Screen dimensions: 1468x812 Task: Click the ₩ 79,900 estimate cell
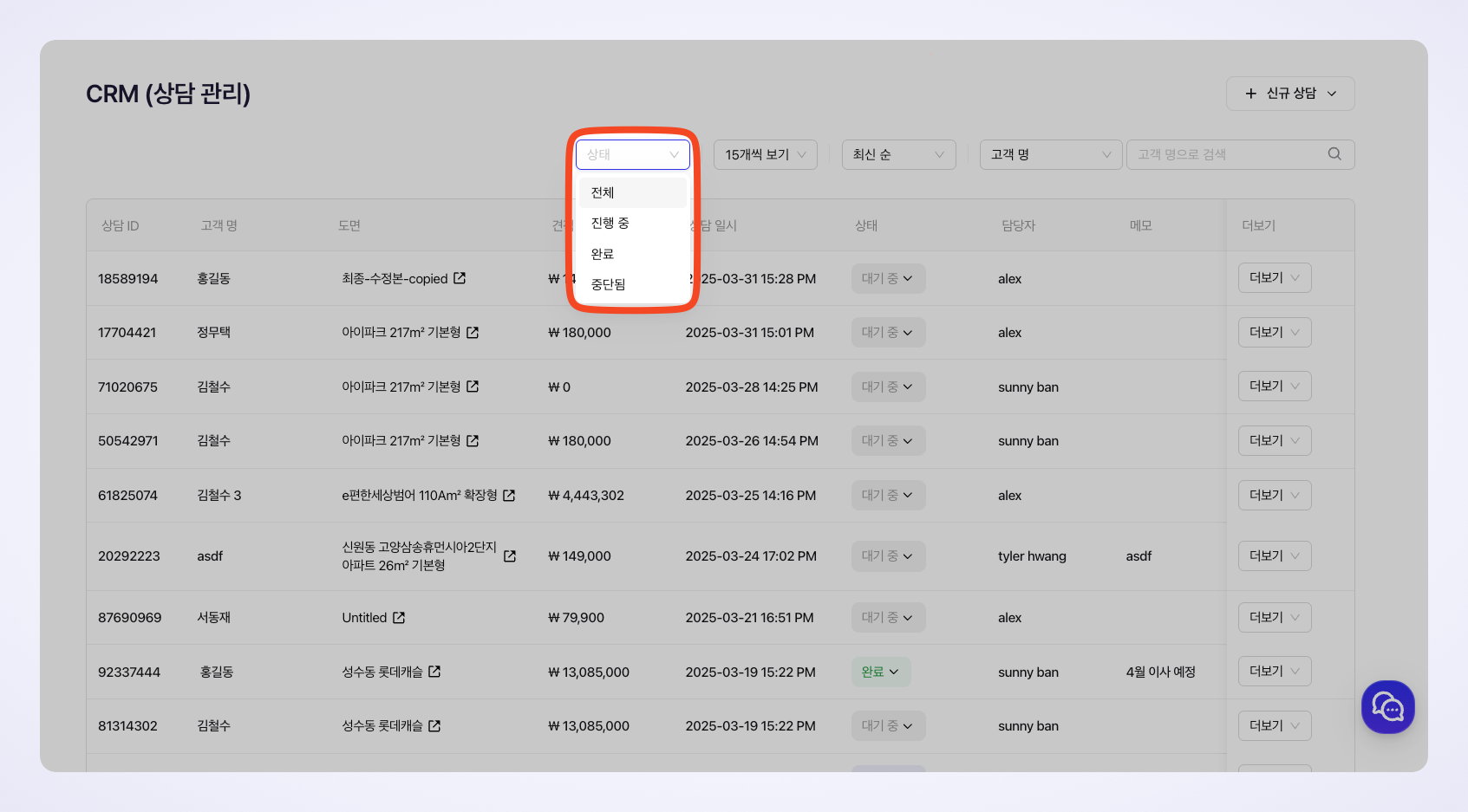tap(577, 618)
